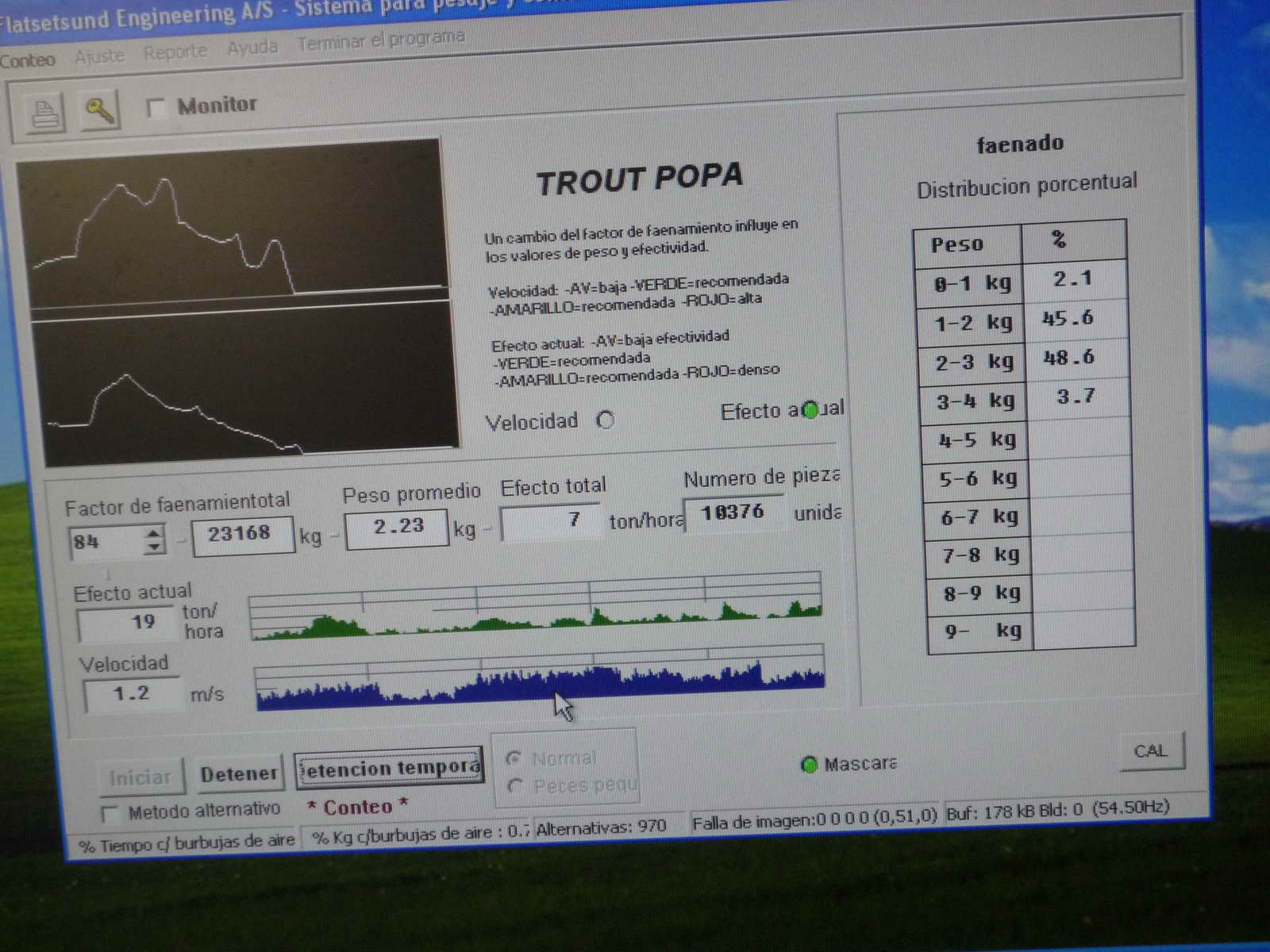Click the blue Velocidad history graph
Viewport: 1270px width, 952px height.
tap(540, 681)
